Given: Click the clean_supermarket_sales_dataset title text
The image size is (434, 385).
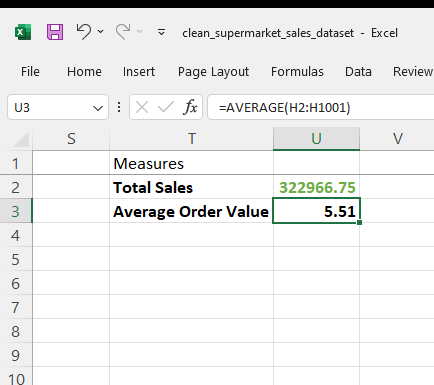Looking at the screenshot, I should (268, 33).
